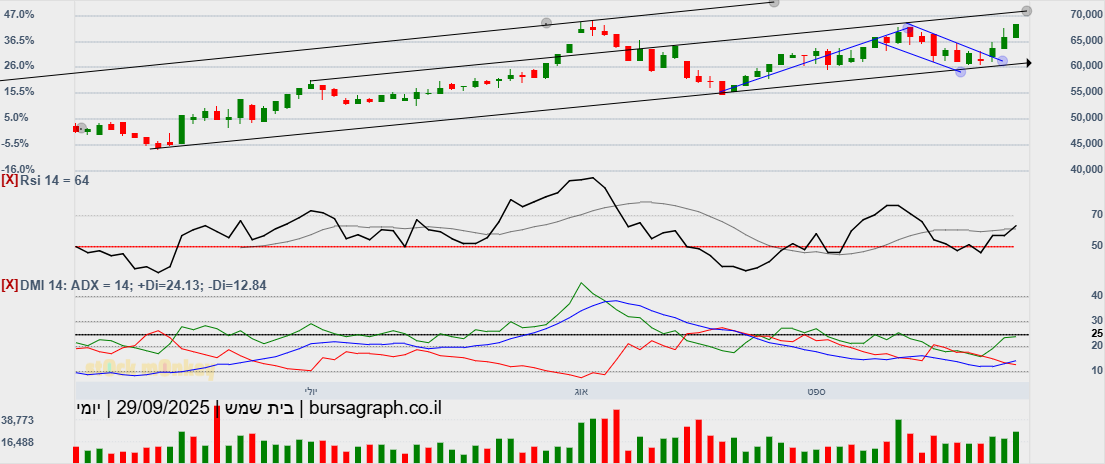The image size is (1105, 464).
Task: Click the DMI 14 ADX readout label
Action: 143,285
